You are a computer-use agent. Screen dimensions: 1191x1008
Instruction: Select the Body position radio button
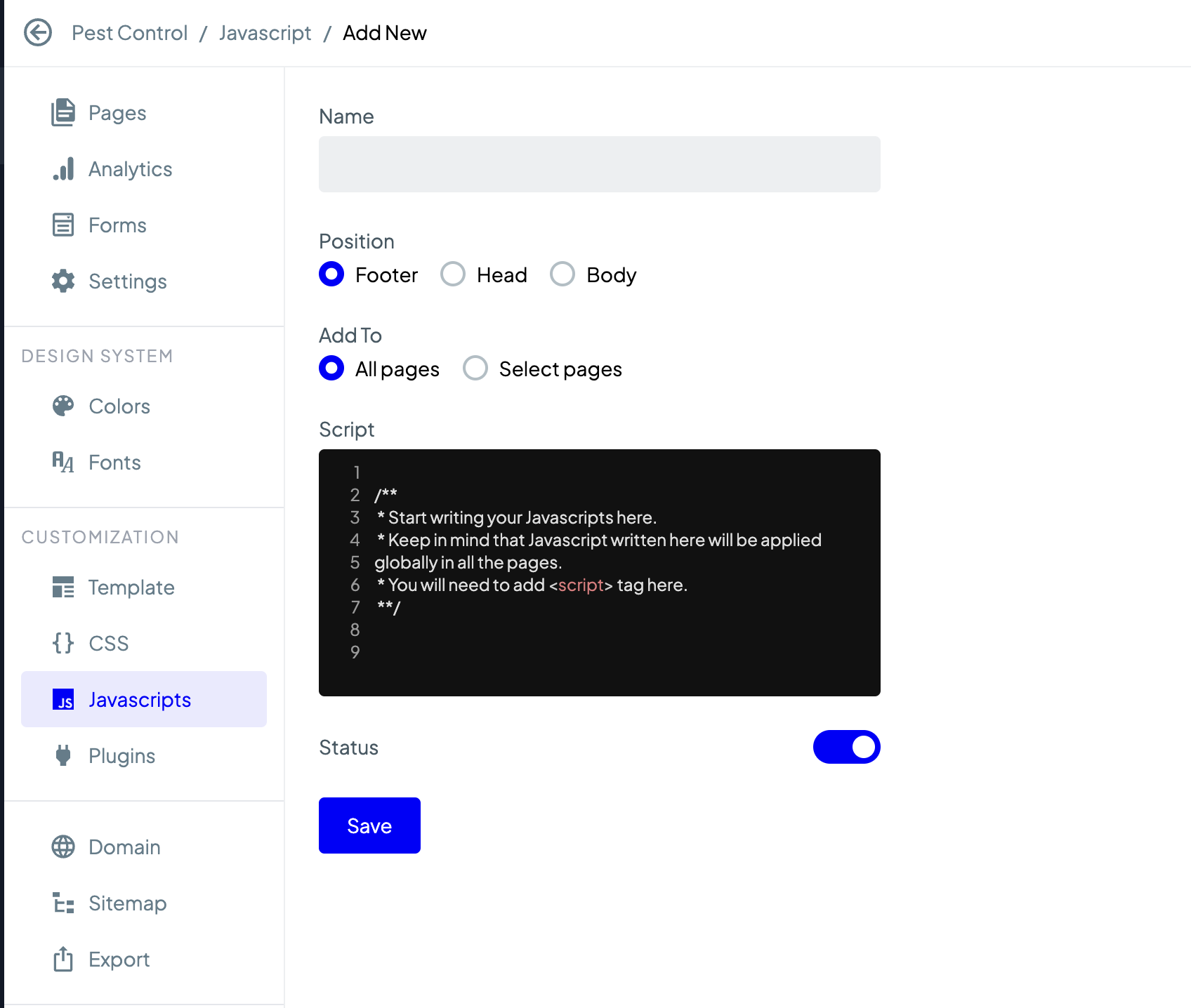(x=562, y=274)
